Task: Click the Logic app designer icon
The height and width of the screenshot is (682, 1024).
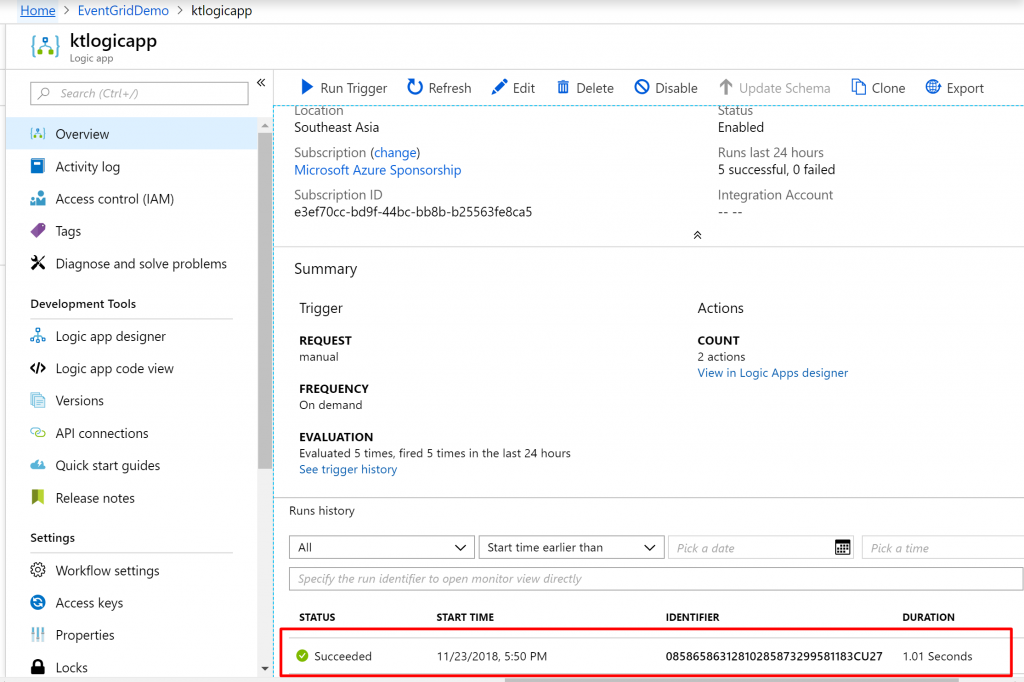Action: [x=38, y=336]
